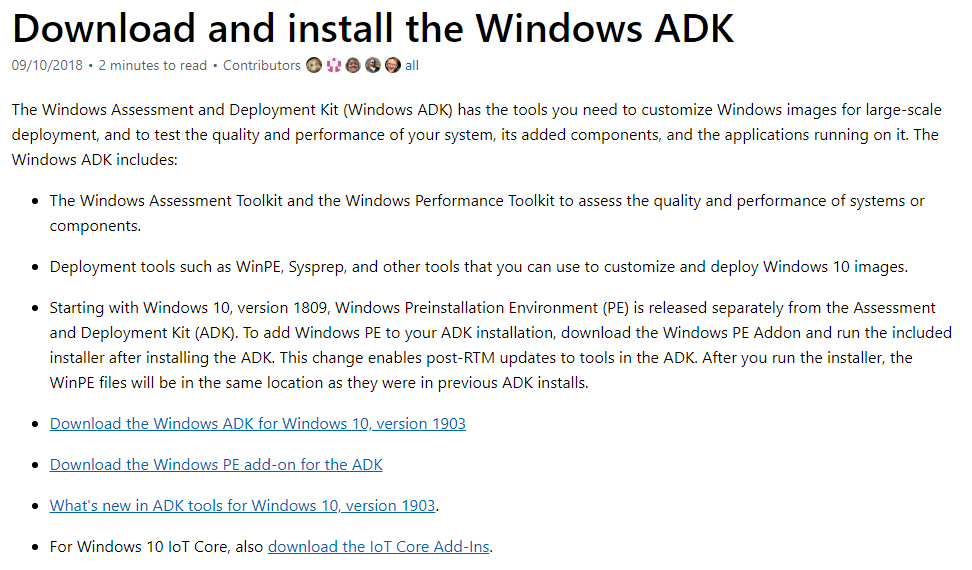The height and width of the screenshot is (570, 972).
Task: Open the pink pixel-pattern contributor avatar
Action: pos(334,65)
